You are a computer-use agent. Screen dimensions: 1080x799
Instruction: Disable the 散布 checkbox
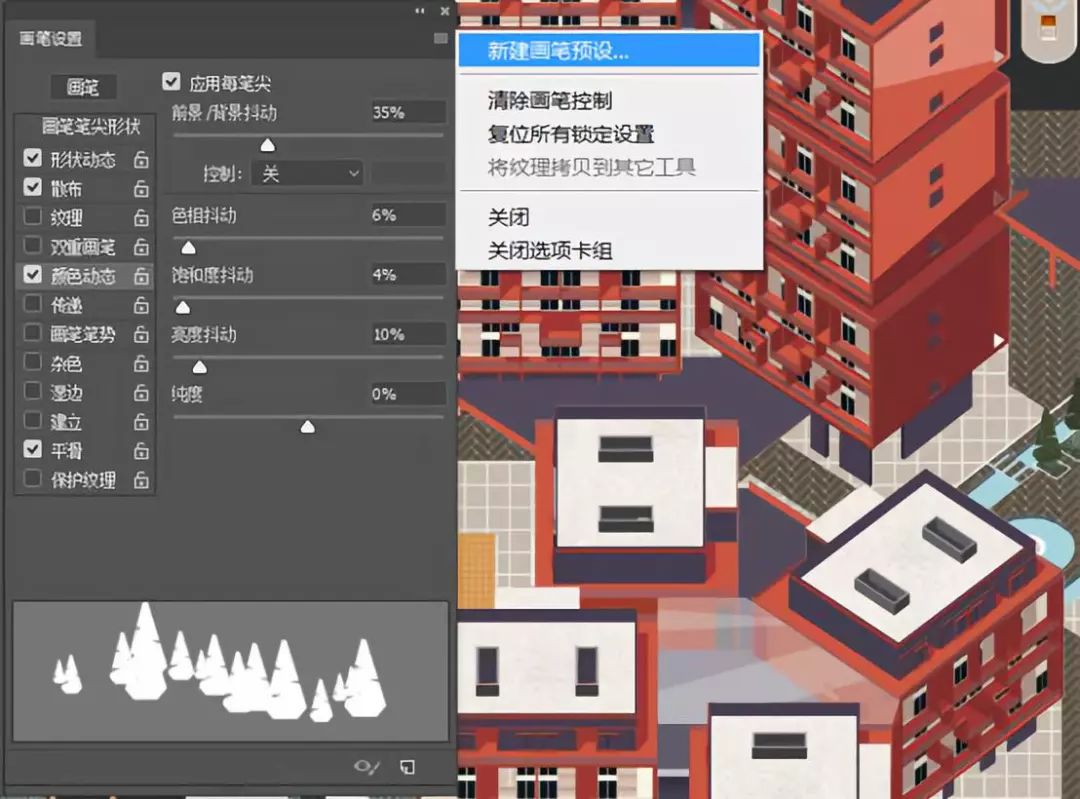point(33,187)
